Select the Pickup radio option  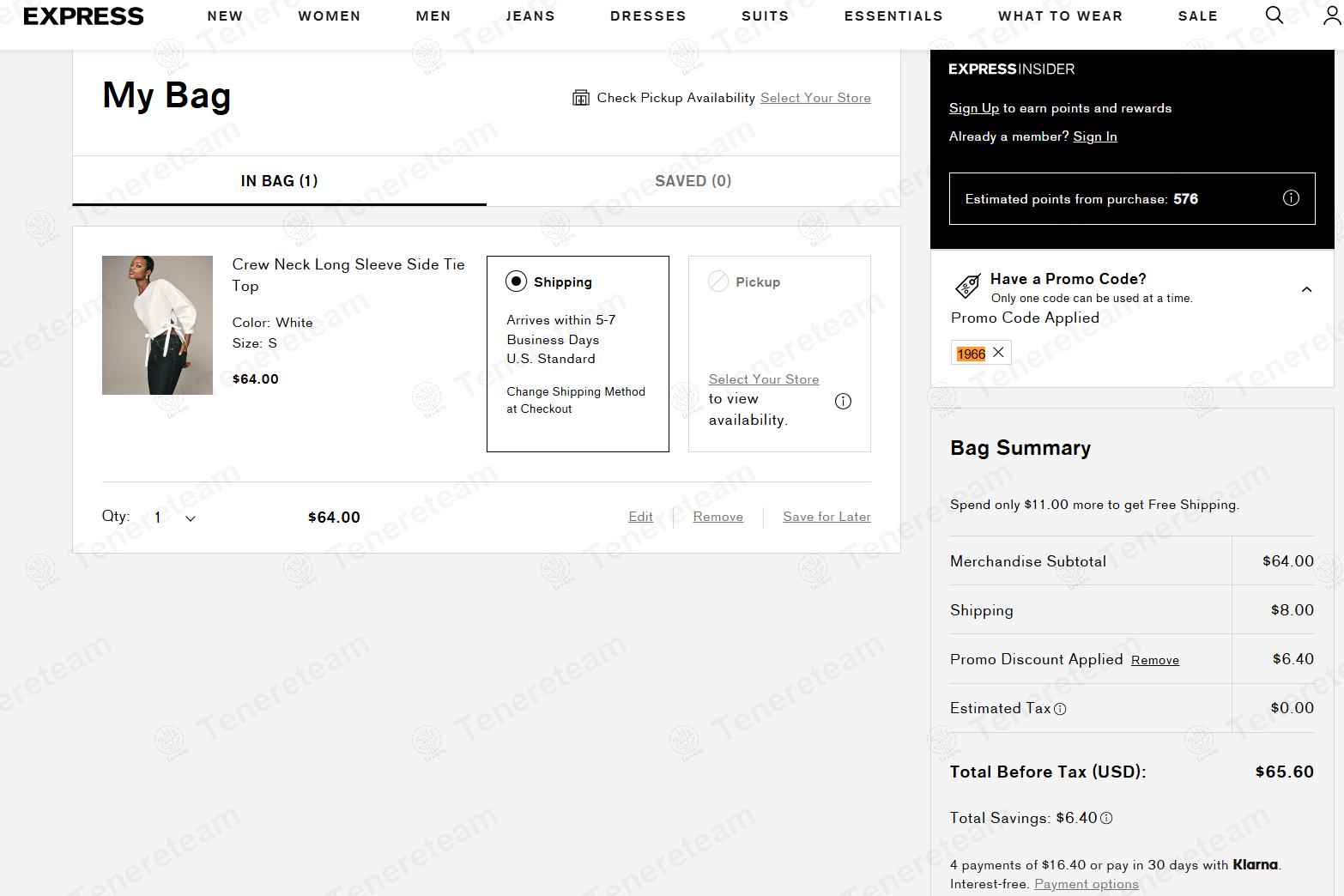(x=718, y=282)
